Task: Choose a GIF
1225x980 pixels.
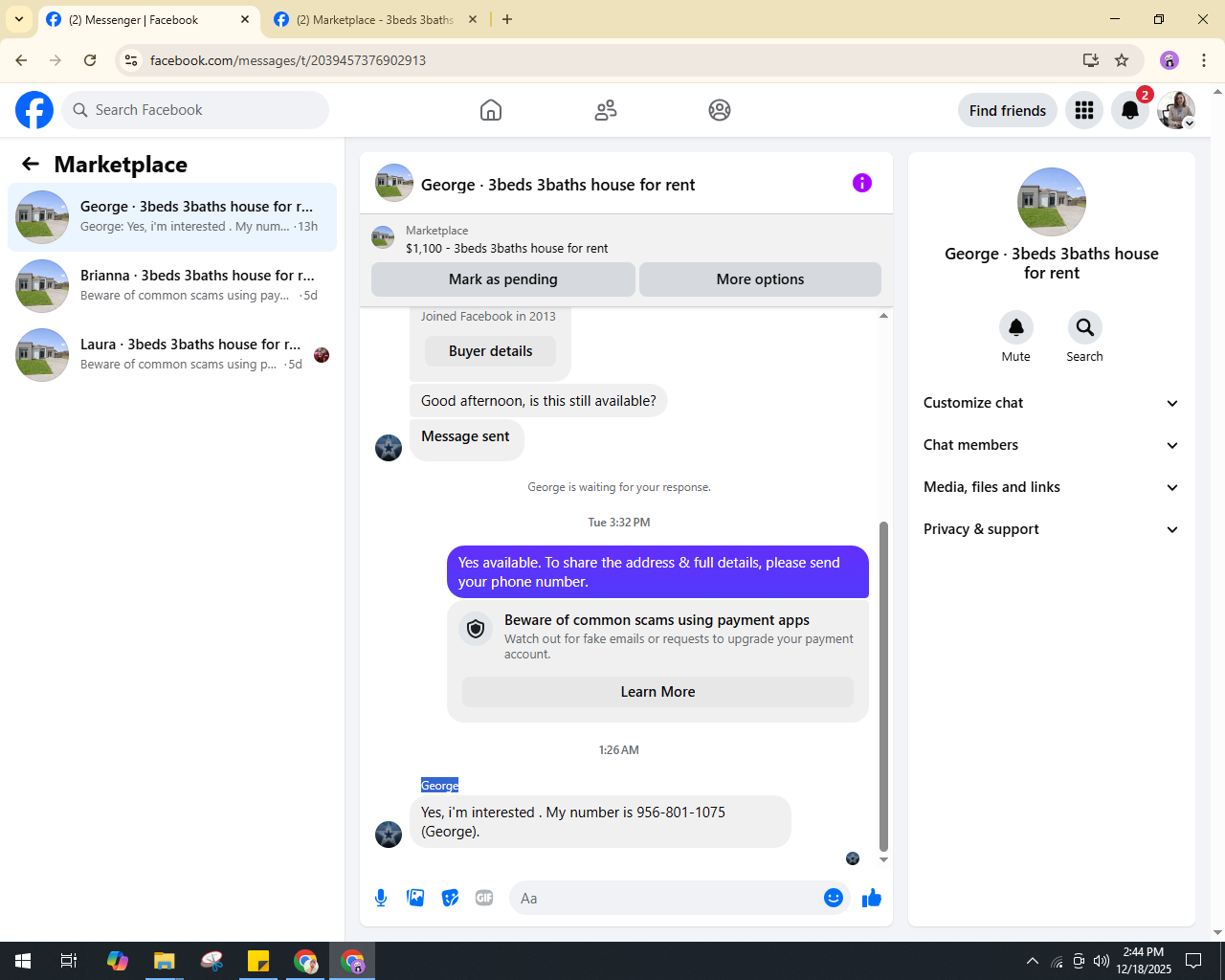Action: [484, 898]
